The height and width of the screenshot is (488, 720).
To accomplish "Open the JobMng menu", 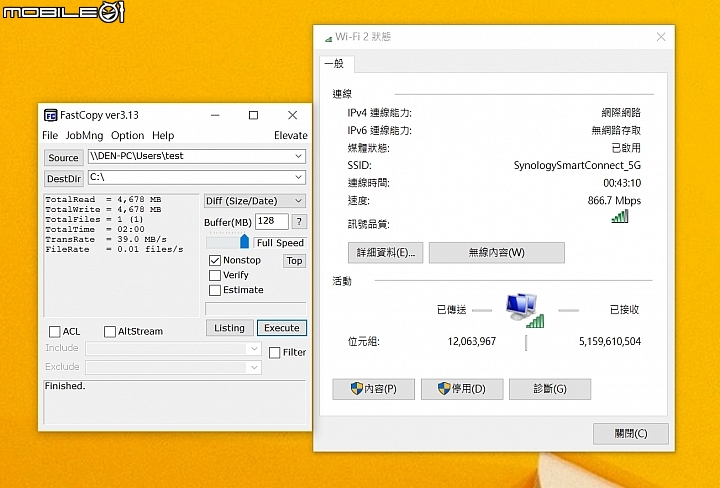I will click(x=84, y=135).
